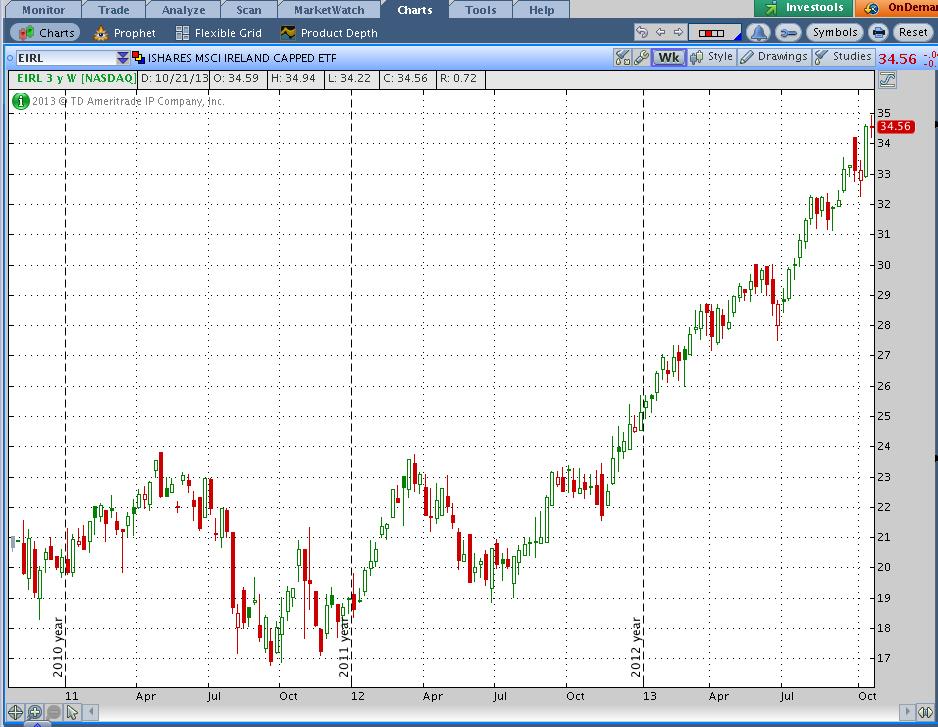Select the Charts main tab
This screenshot has width=938, height=727.
(415, 10)
